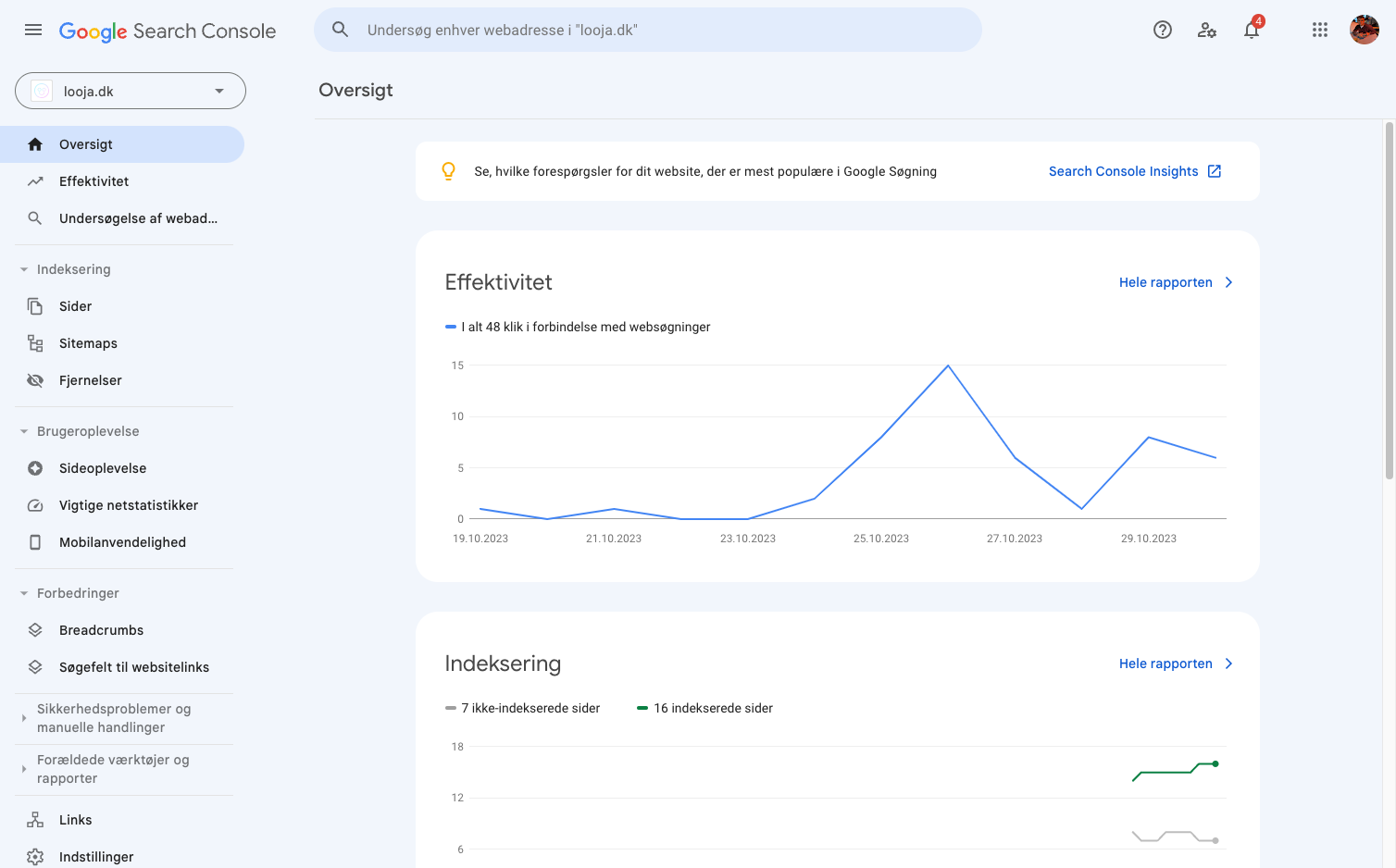The height and width of the screenshot is (868, 1396).
Task: Open the Google apps grid
Action: [x=1320, y=30]
